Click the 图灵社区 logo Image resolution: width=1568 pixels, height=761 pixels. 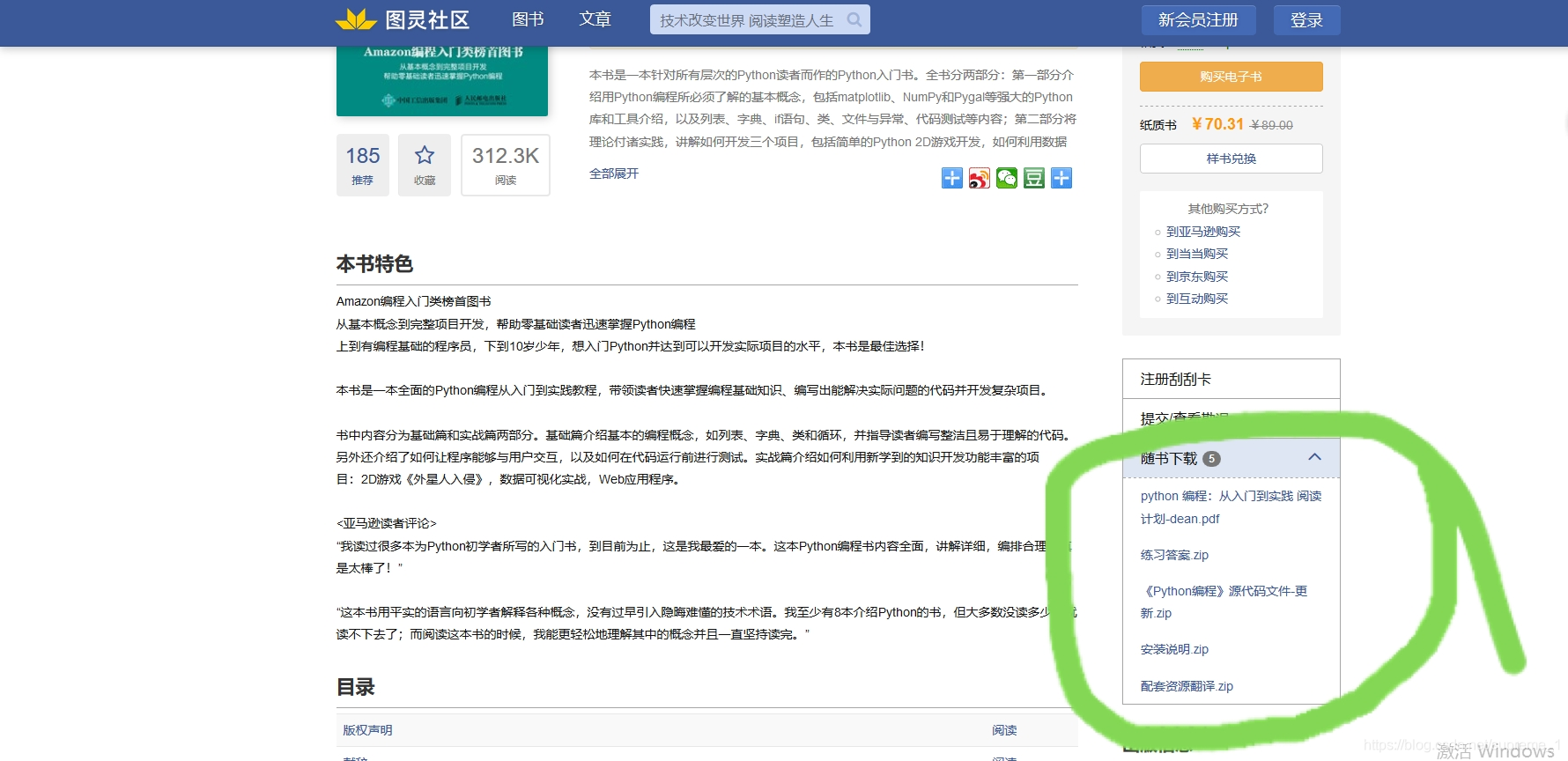click(403, 19)
